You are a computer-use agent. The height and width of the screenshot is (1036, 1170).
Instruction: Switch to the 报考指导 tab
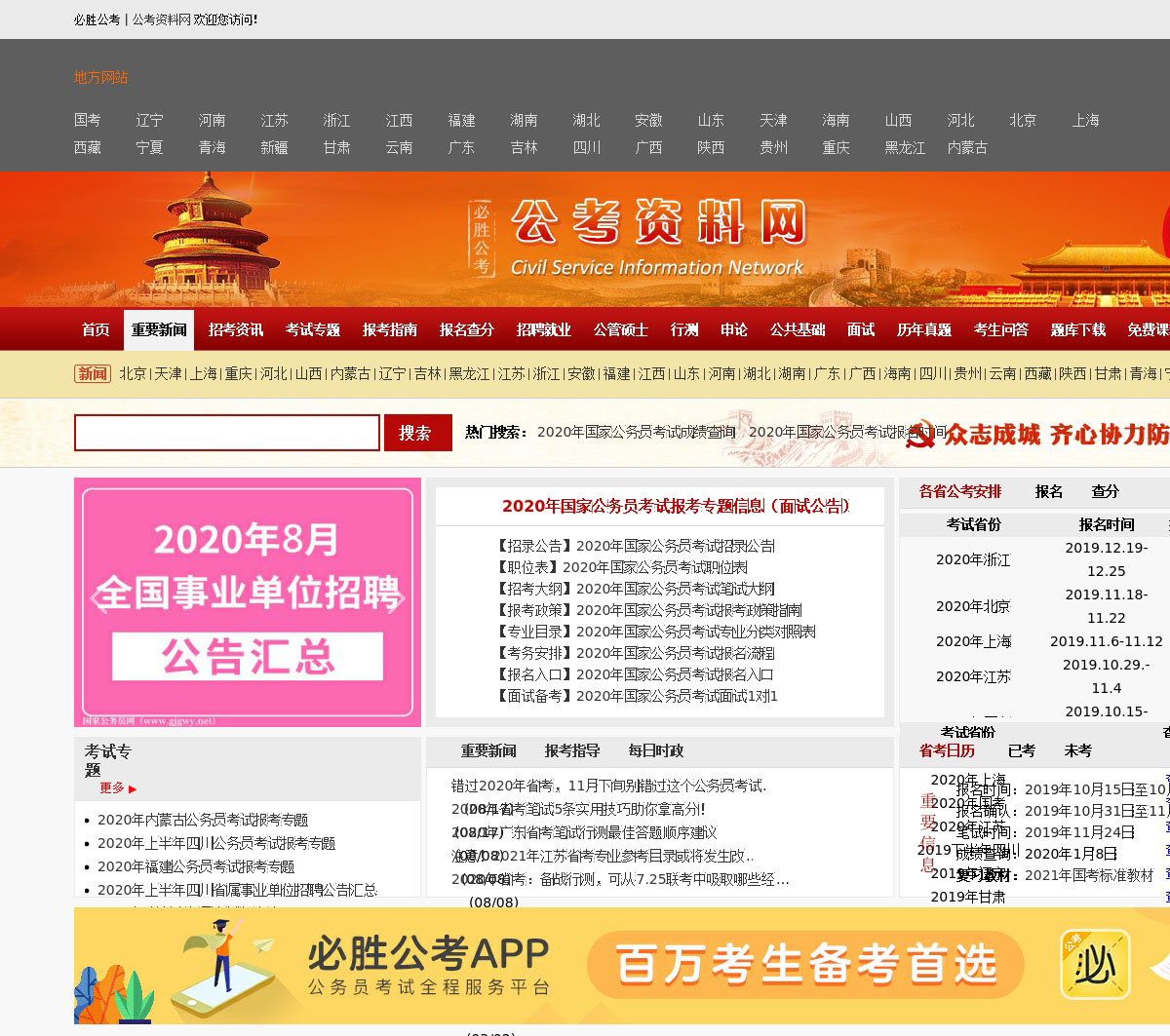click(x=572, y=751)
